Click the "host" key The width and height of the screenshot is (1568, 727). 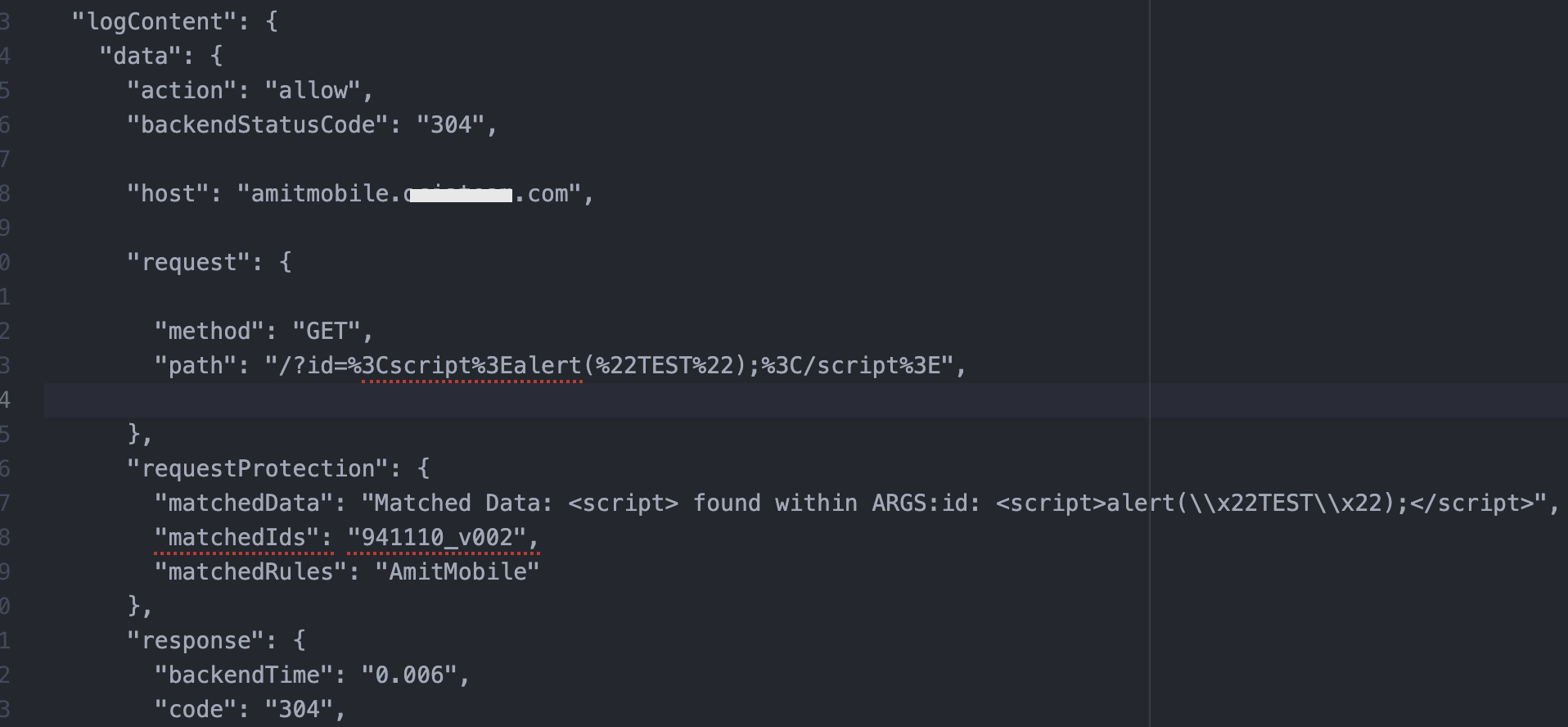coord(168,193)
